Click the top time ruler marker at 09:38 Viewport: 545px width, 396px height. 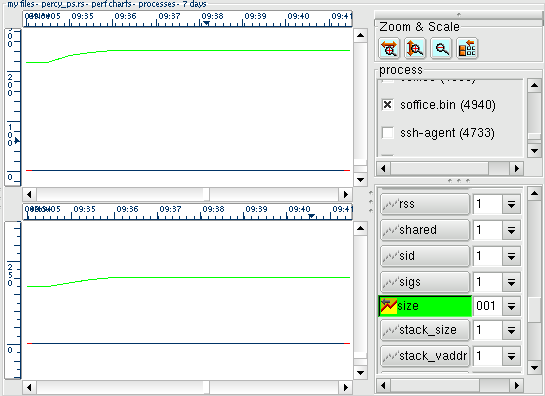206,23
